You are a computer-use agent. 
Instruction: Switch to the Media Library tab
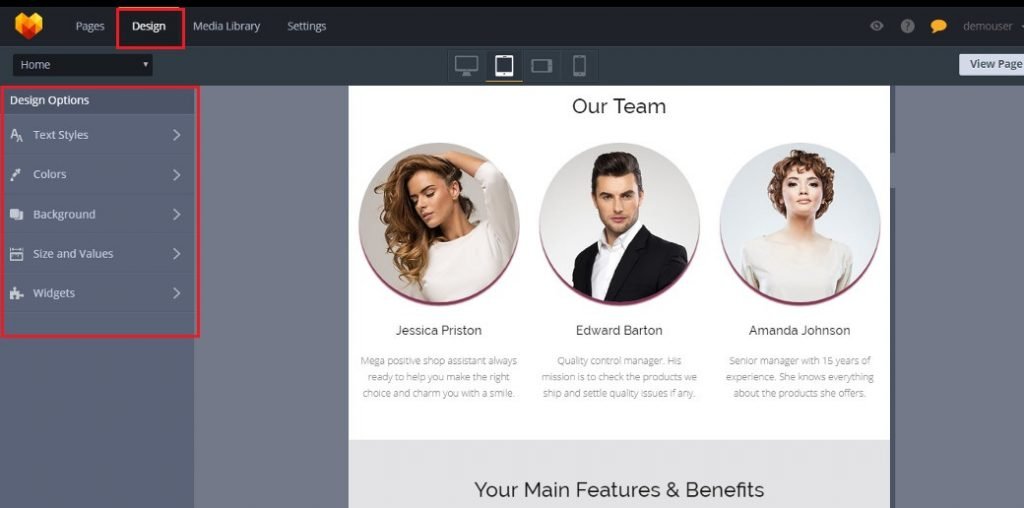[227, 26]
